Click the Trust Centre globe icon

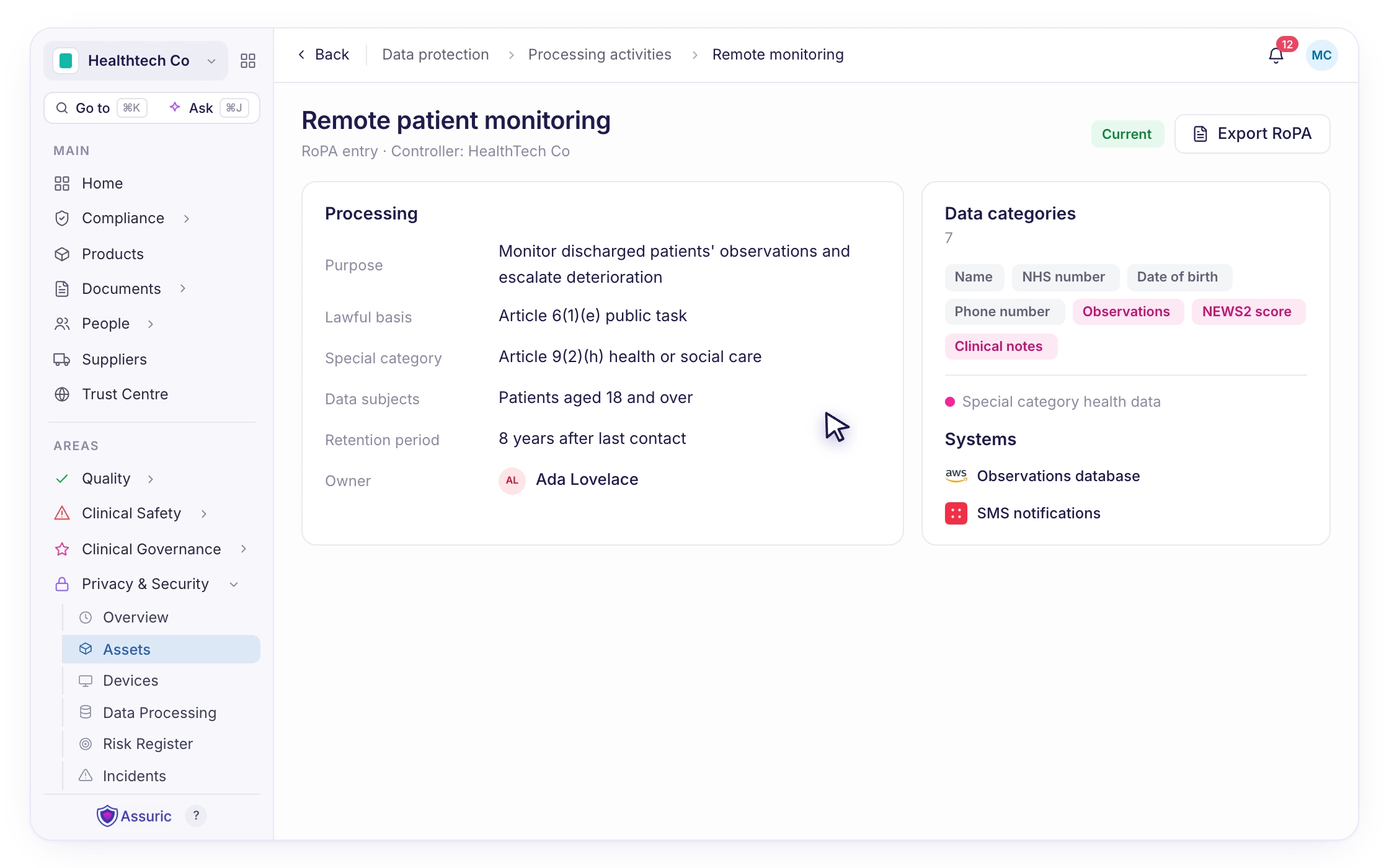click(x=62, y=394)
